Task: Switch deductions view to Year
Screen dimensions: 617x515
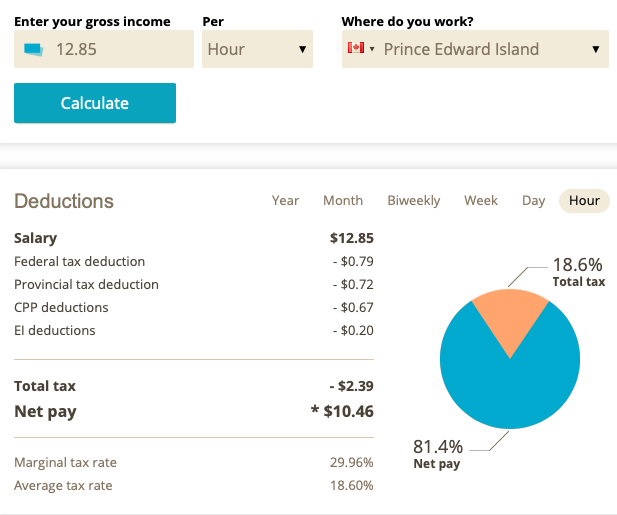Action: coord(285,200)
